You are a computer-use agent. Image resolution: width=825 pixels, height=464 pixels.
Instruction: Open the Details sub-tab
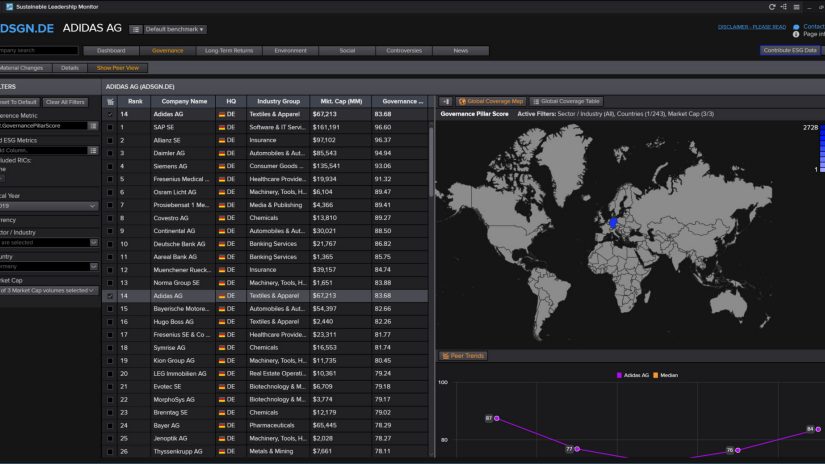(69, 68)
